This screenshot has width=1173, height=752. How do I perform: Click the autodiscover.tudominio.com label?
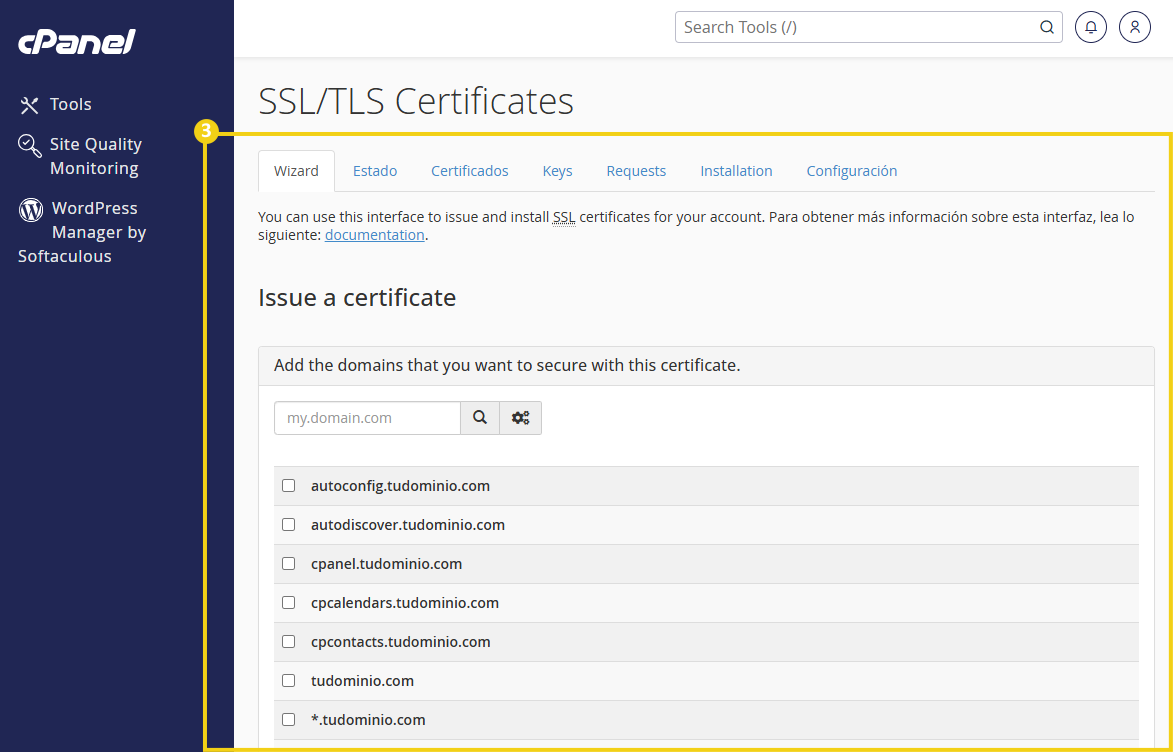click(408, 525)
